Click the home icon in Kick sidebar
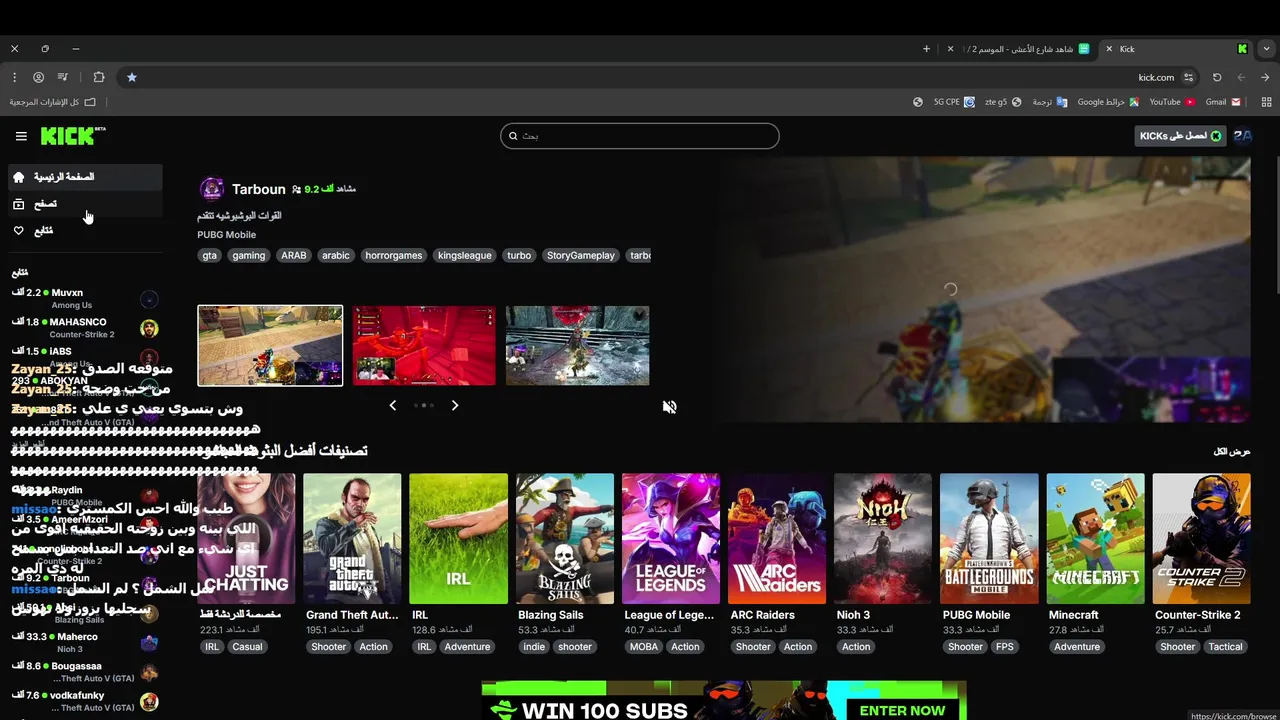 point(18,177)
